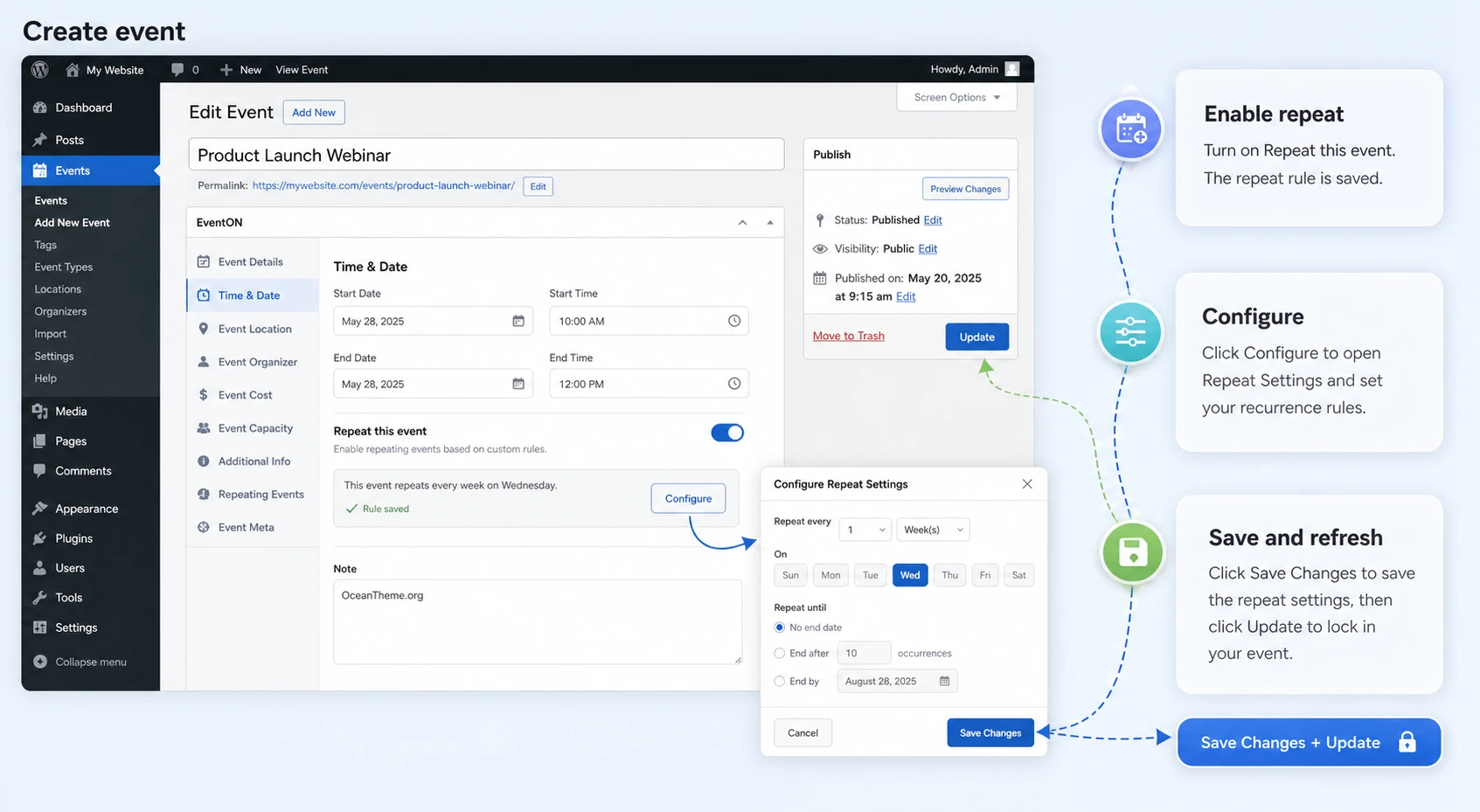This screenshot has width=1480, height=812.
Task: Collapse the EventON panel chevron
Action: 742,222
